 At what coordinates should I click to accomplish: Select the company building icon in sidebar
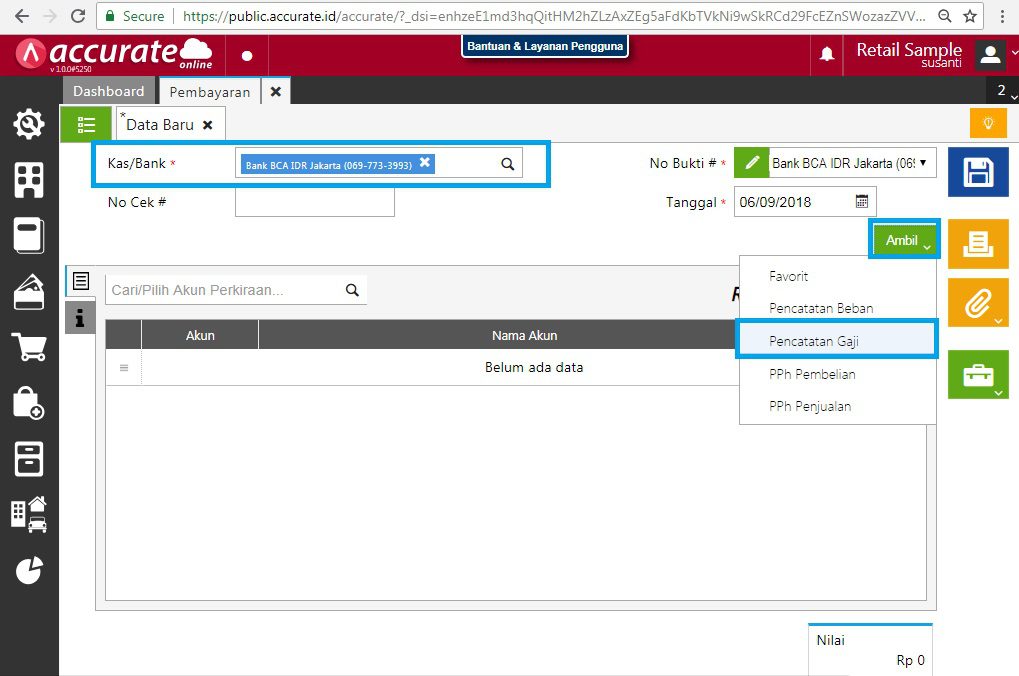(29, 180)
